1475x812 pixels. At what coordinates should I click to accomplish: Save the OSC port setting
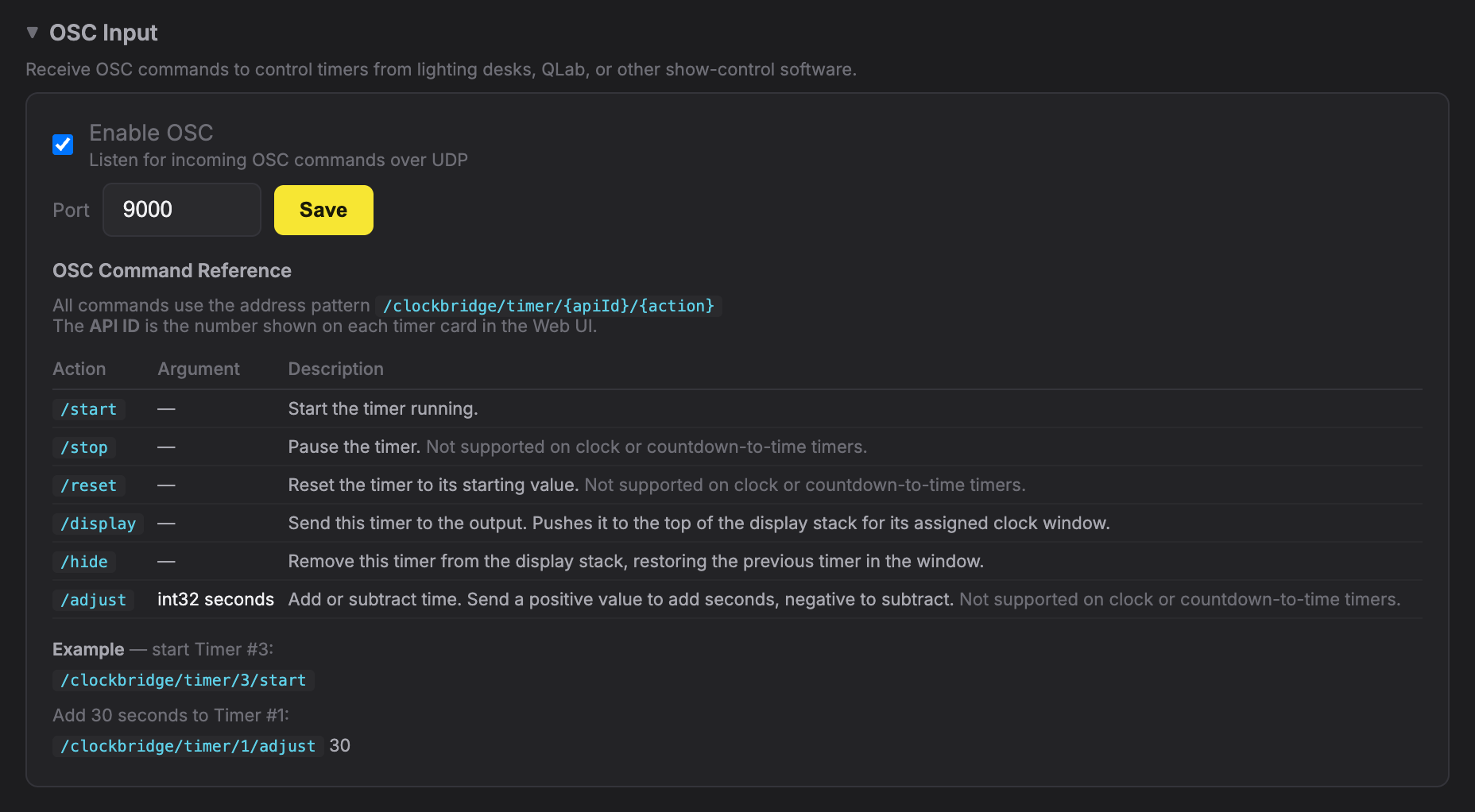pos(323,210)
